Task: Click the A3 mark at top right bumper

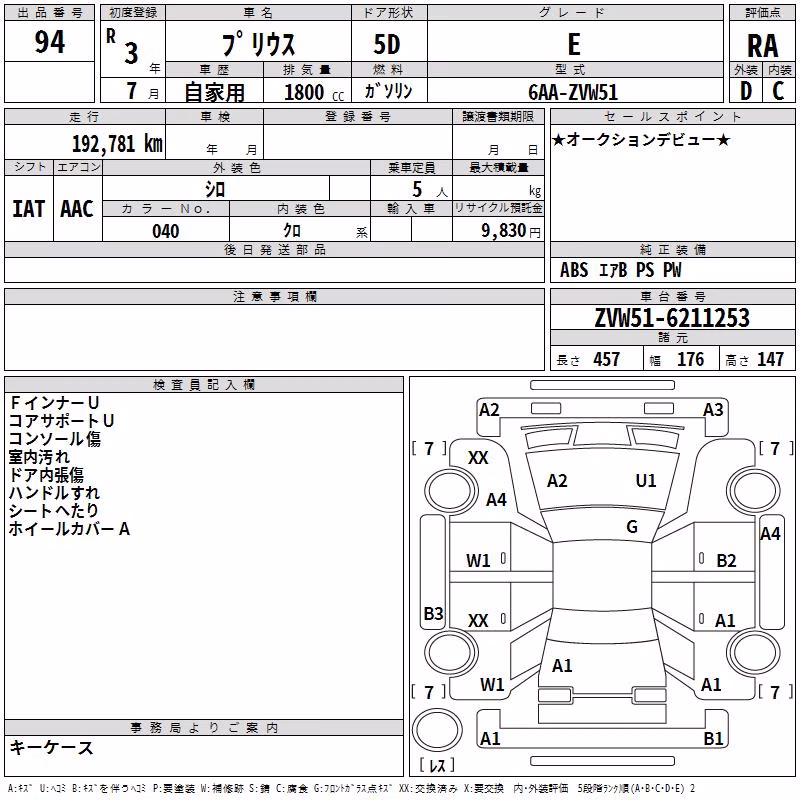Action: pos(713,410)
